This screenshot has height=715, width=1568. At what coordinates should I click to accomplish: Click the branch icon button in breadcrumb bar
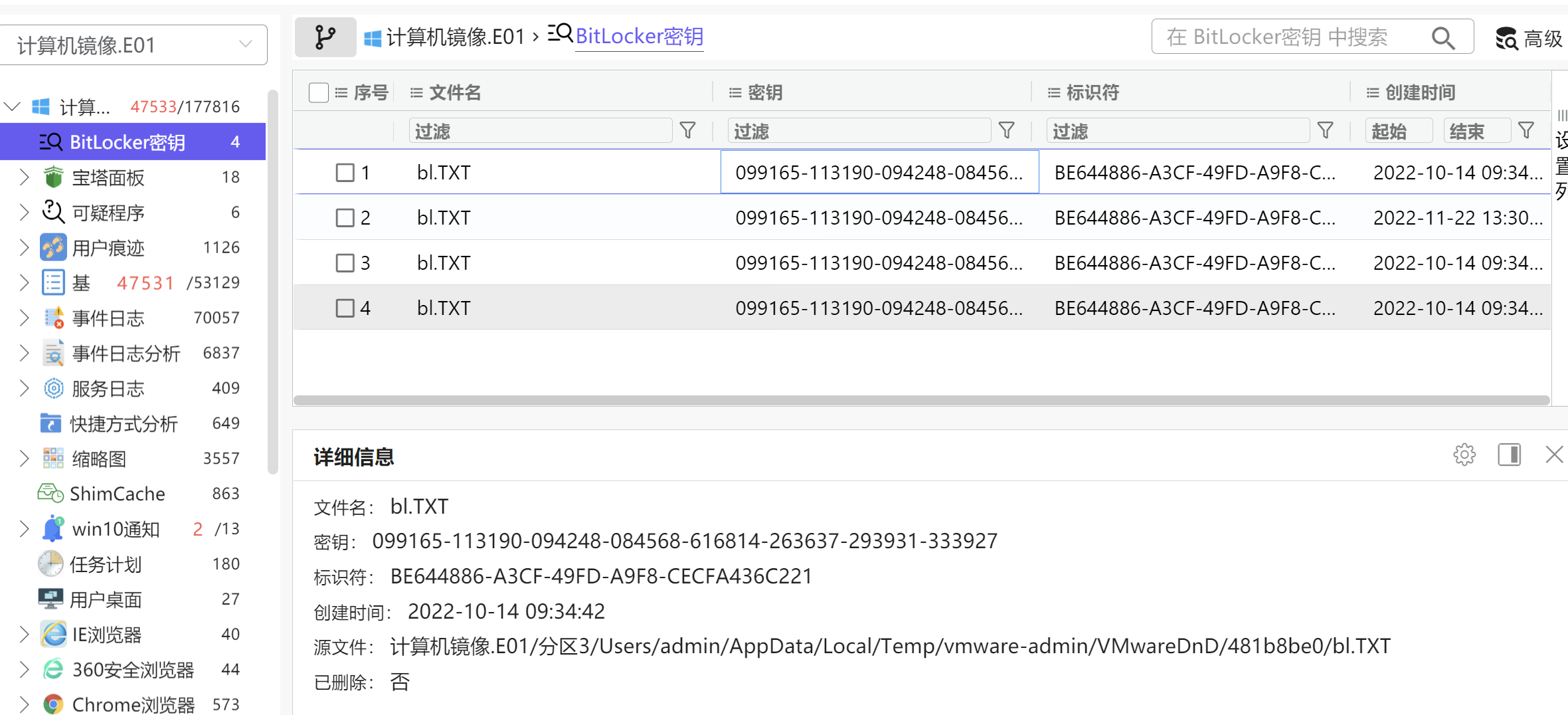coord(325,37)
